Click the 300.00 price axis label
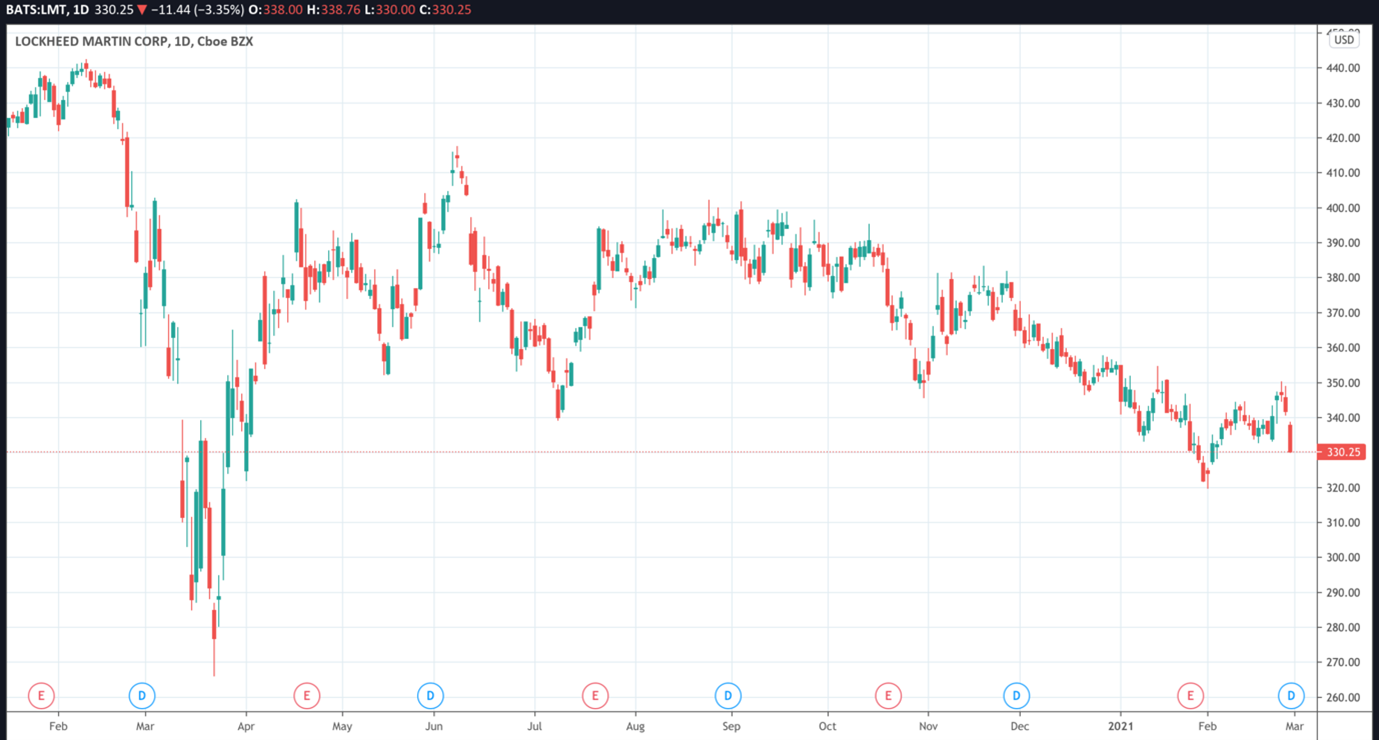 [1343, 558]
